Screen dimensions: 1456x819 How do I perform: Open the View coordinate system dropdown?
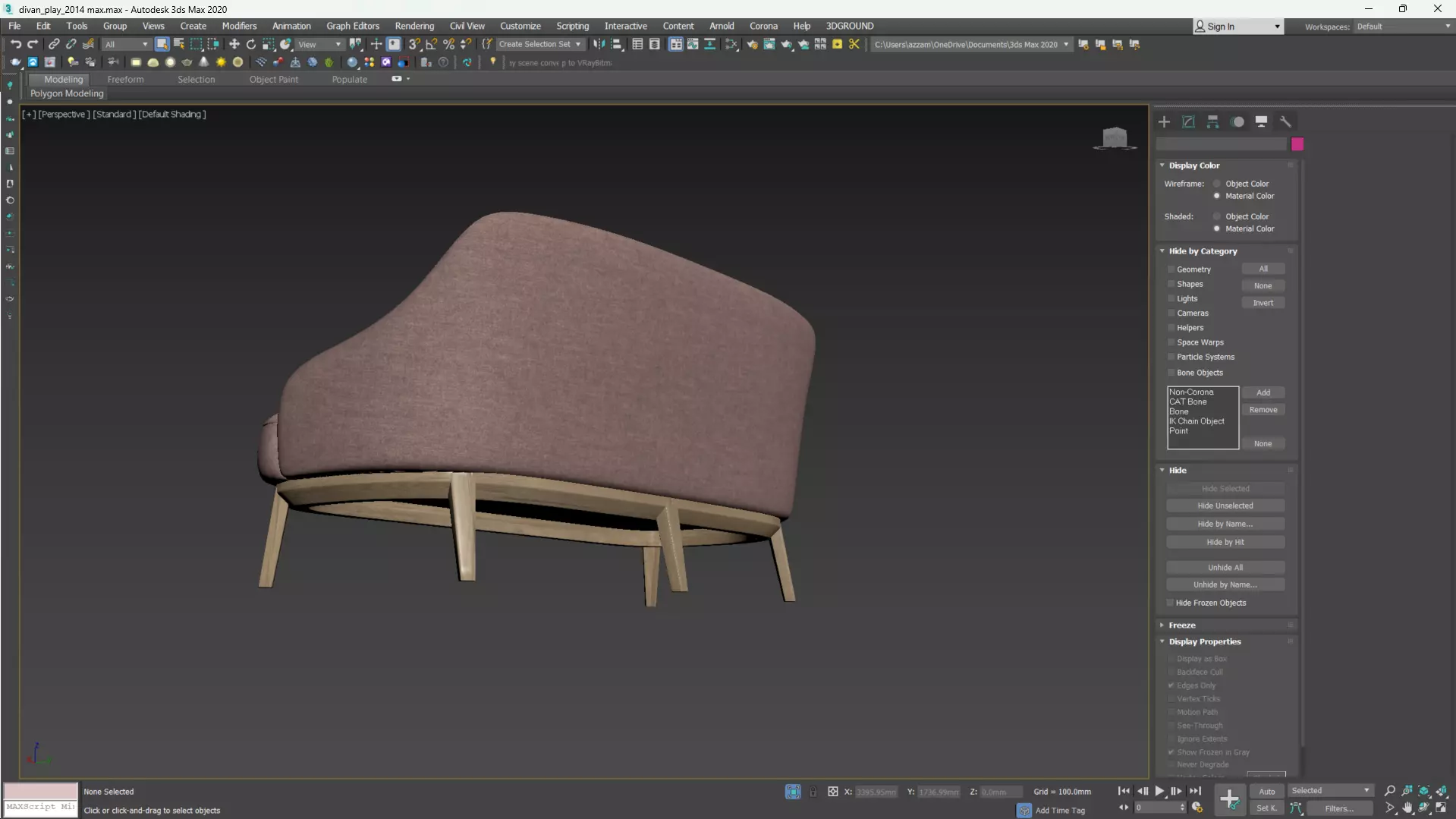(319, 44)
